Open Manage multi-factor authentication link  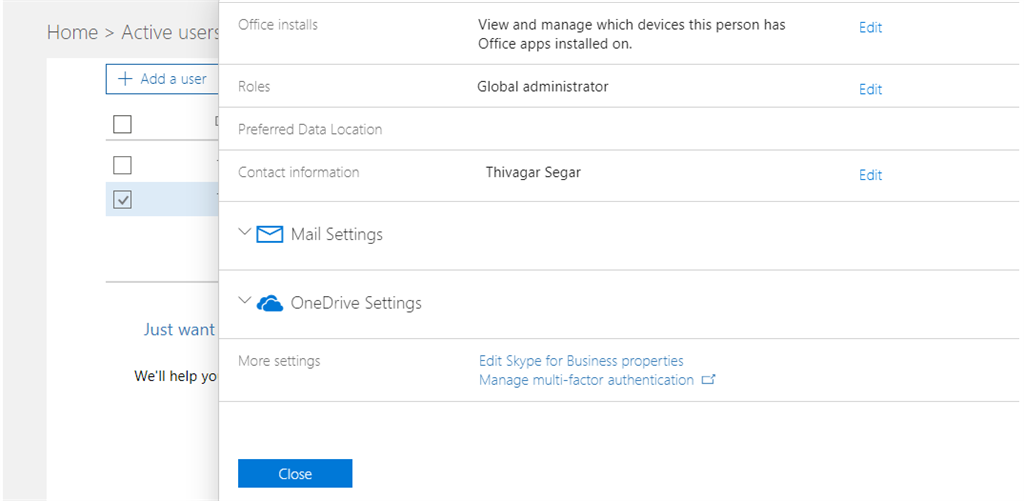click(586, 380)
